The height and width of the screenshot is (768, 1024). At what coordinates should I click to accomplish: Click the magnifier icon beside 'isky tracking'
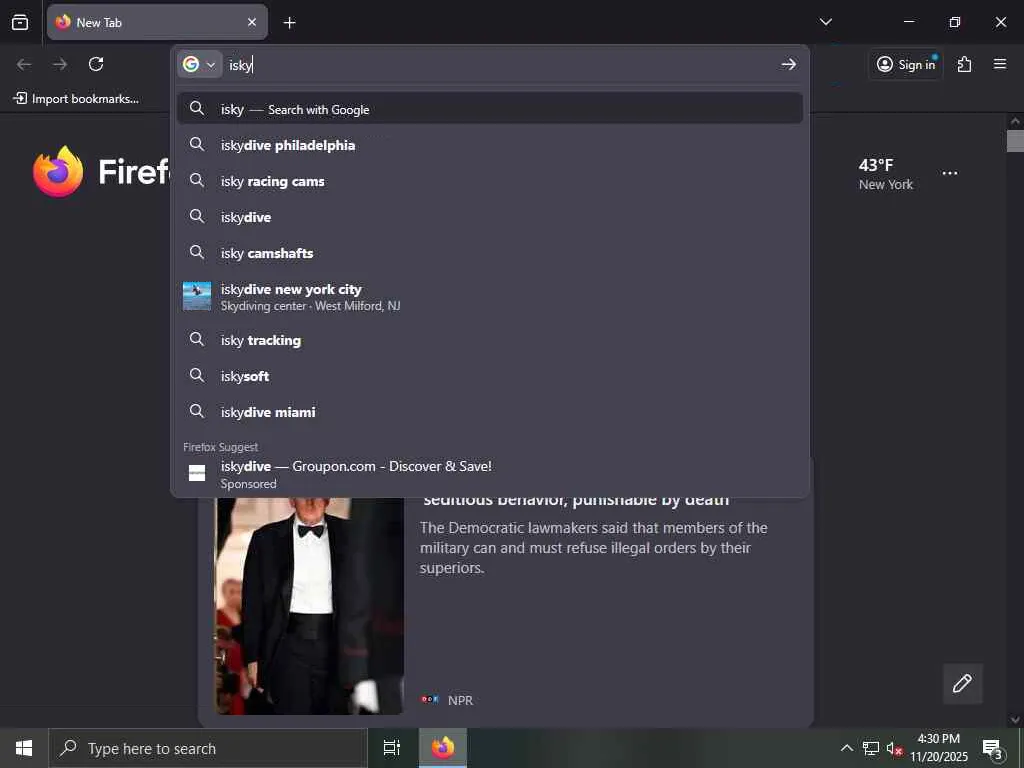(197, 338)
